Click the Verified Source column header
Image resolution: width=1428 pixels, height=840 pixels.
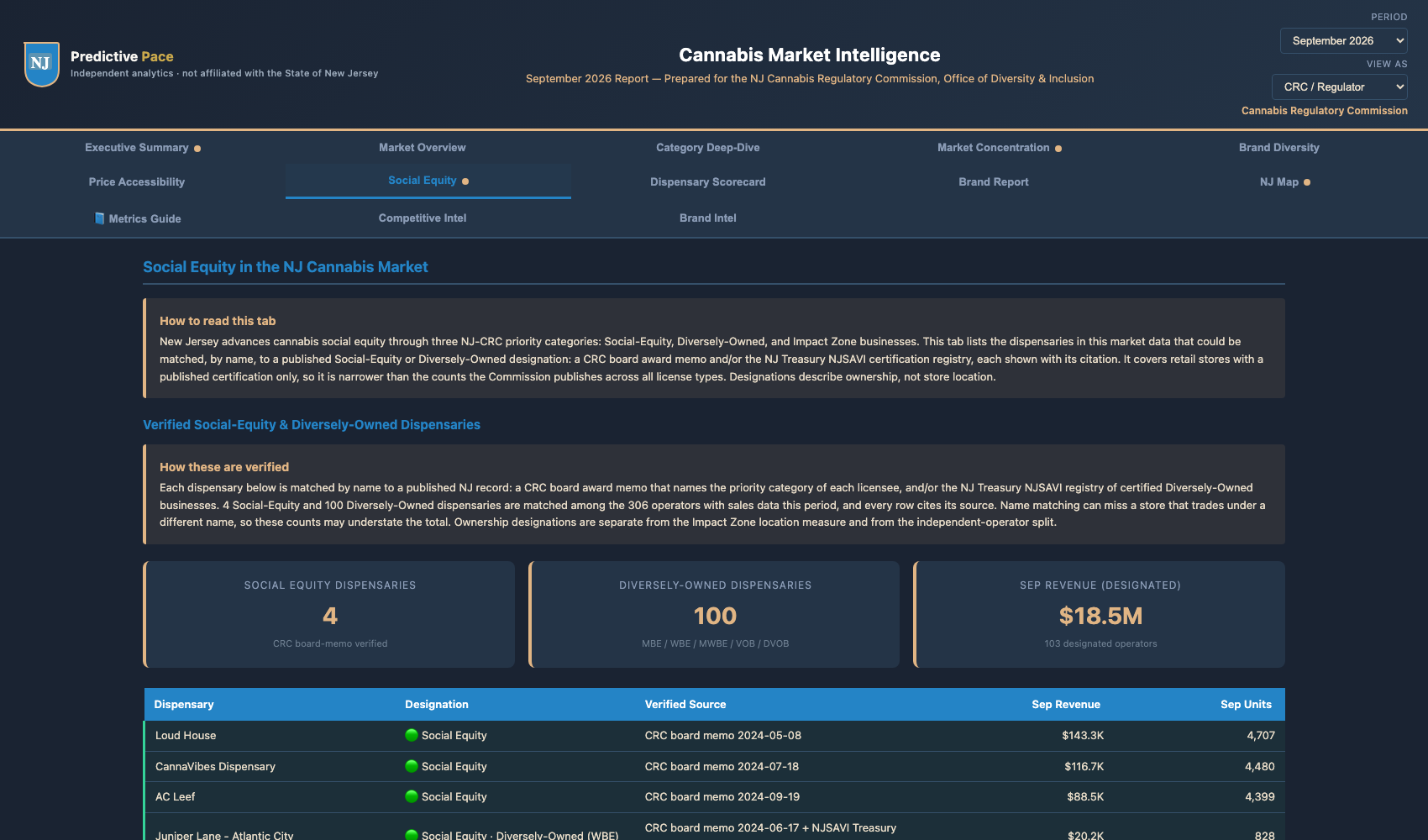tap(685, 705)
